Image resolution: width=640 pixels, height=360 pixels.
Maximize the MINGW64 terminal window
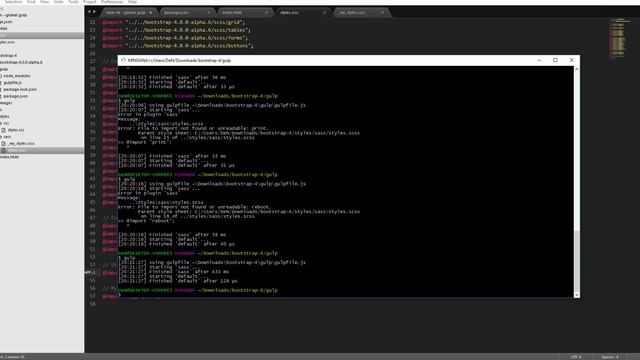pyautogui.click(x=555, y=60)
